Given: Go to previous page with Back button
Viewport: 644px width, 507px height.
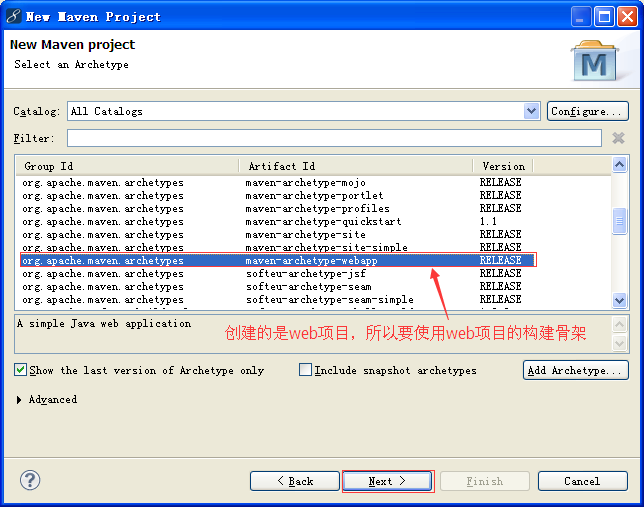Looking at the screenshot, I should pyautogui.click(x=294, y=481).
